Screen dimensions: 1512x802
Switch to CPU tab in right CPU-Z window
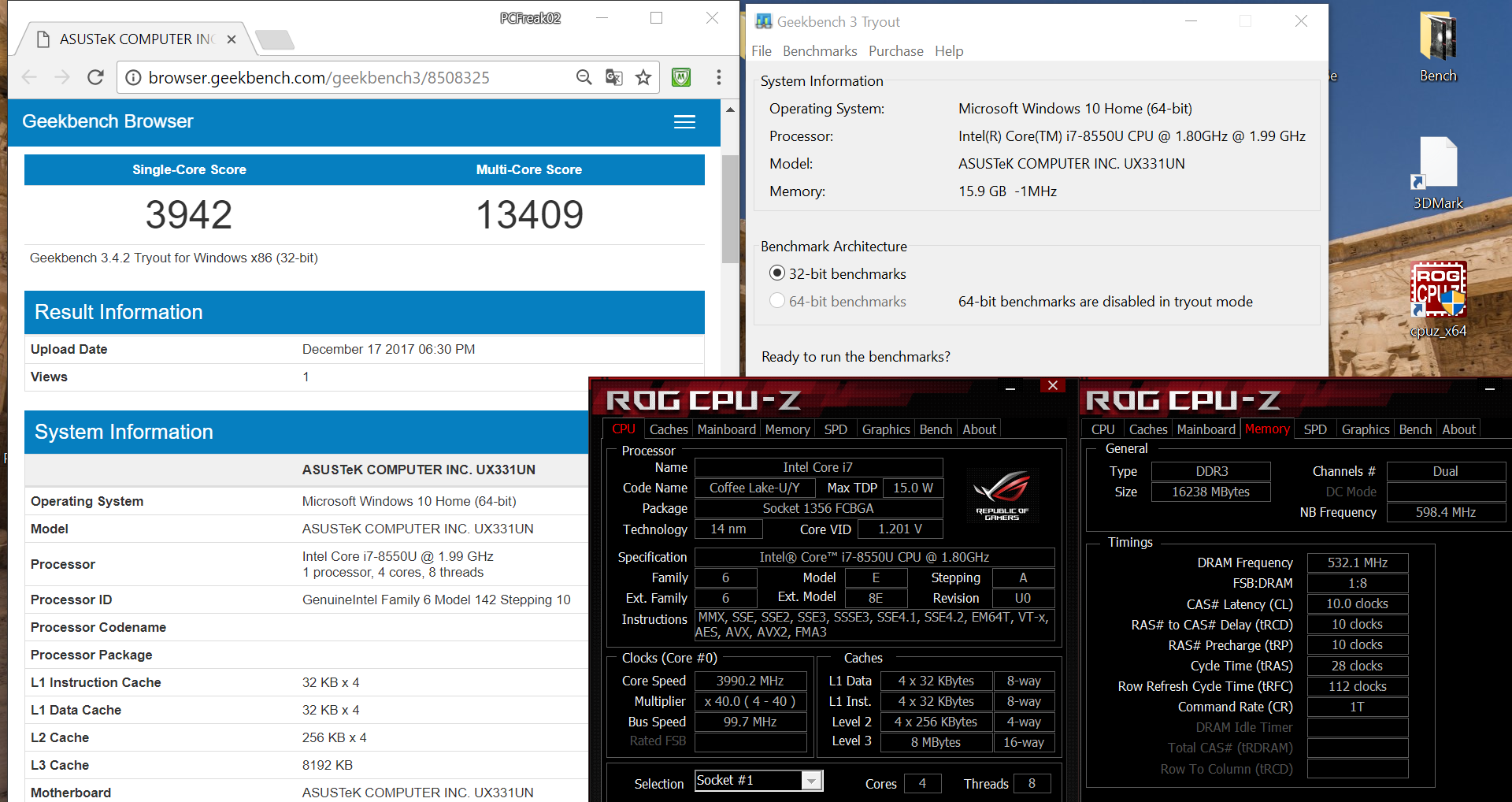pyautogui.click(x=1102, y=429)
